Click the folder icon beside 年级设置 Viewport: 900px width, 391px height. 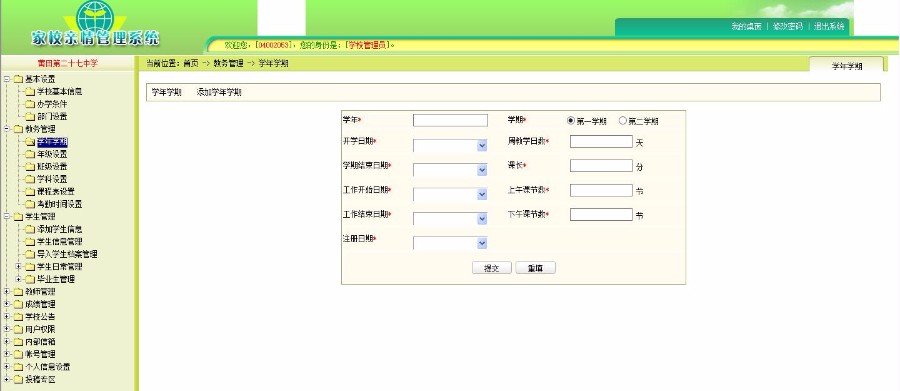(30, 154)
